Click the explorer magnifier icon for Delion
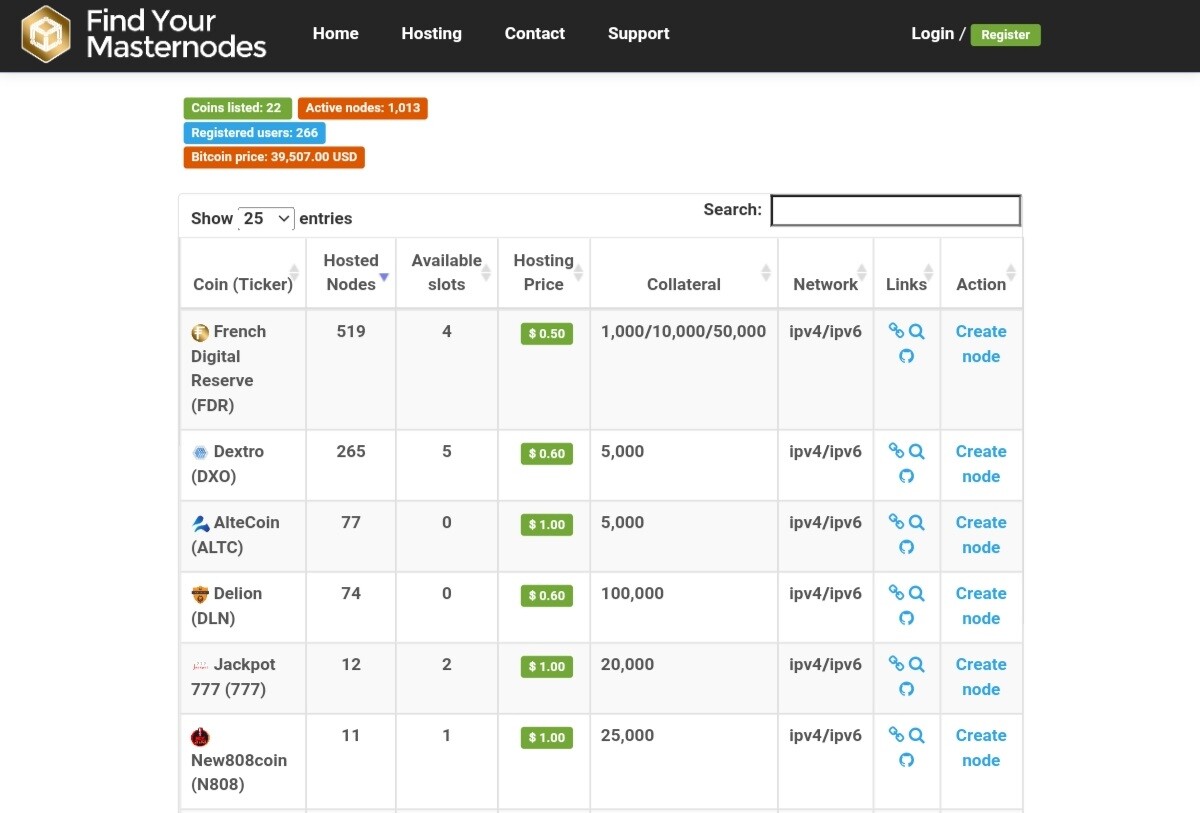Viewport: 1200px width, 813px height. point(917,593)
